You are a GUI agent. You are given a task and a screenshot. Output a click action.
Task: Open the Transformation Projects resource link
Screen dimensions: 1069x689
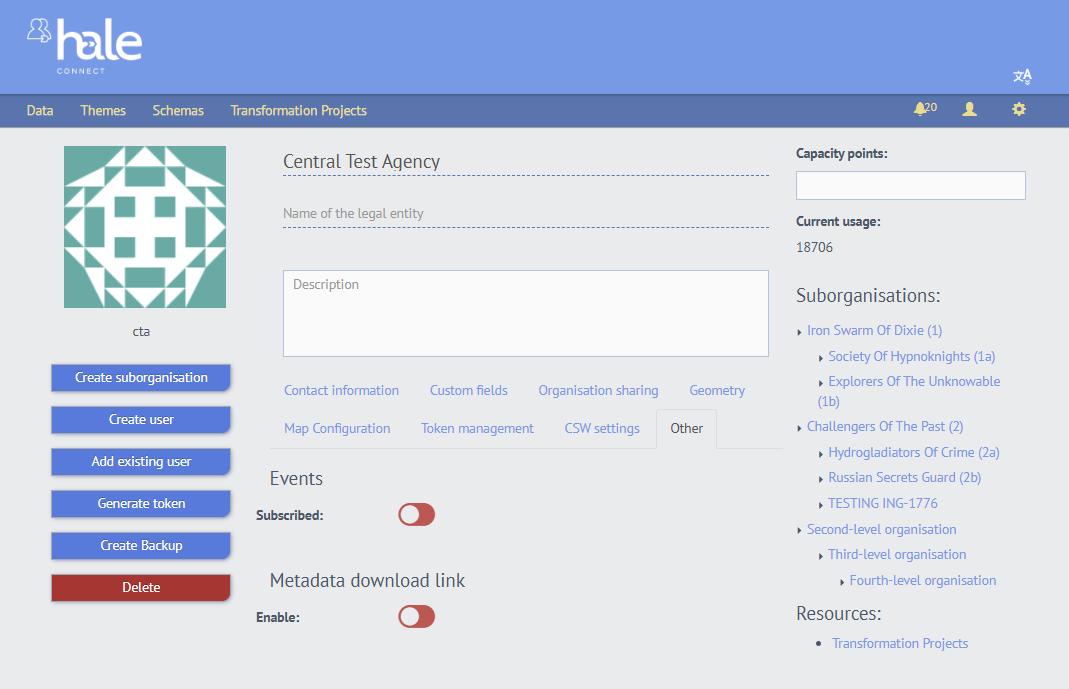tap(900, 644)
